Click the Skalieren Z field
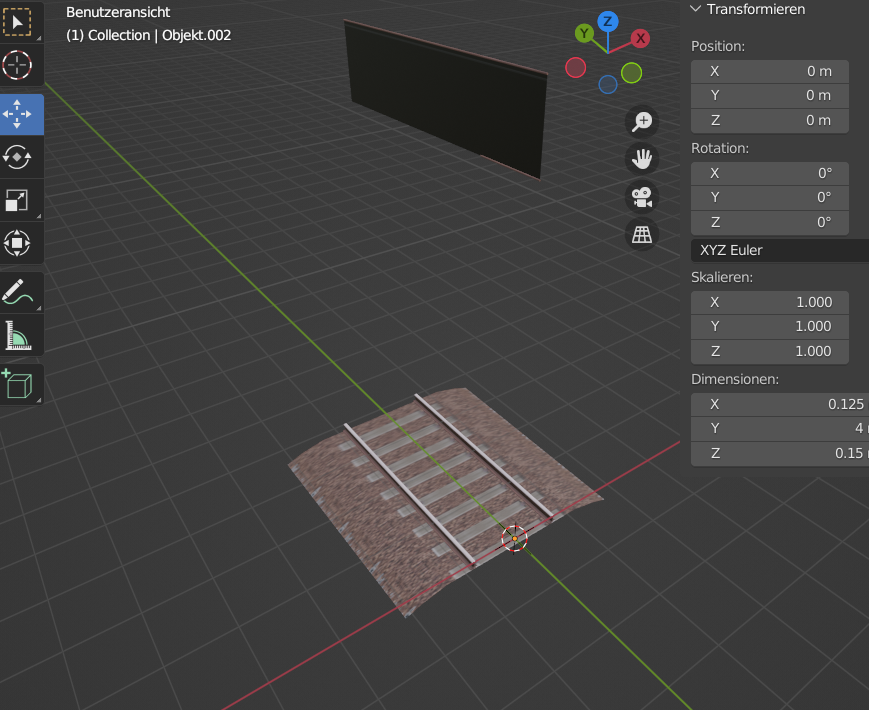 tap(770, 351)
